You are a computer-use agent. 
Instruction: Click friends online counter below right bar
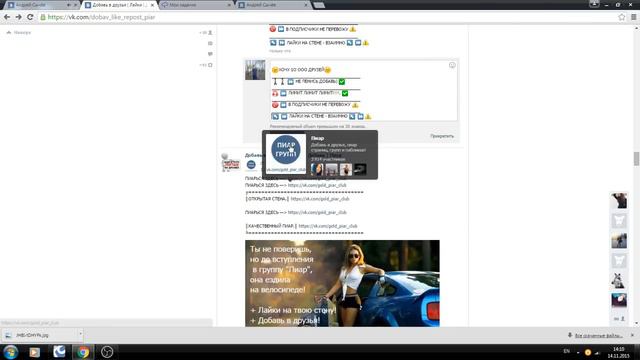click(x=620, y=319)
